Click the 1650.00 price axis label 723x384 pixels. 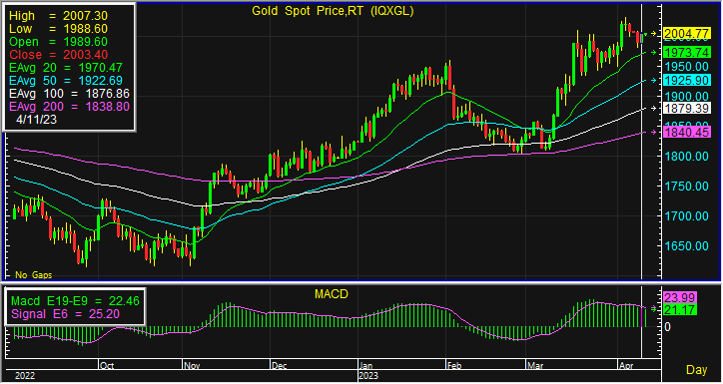coord(687,246)
